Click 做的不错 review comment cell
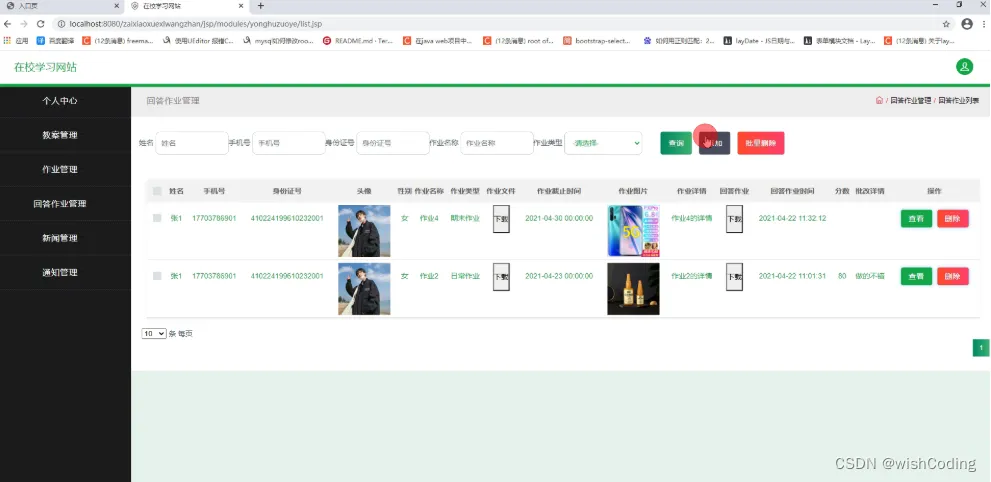Viewport: 991px width, 482px height. (x=870, y=276)
